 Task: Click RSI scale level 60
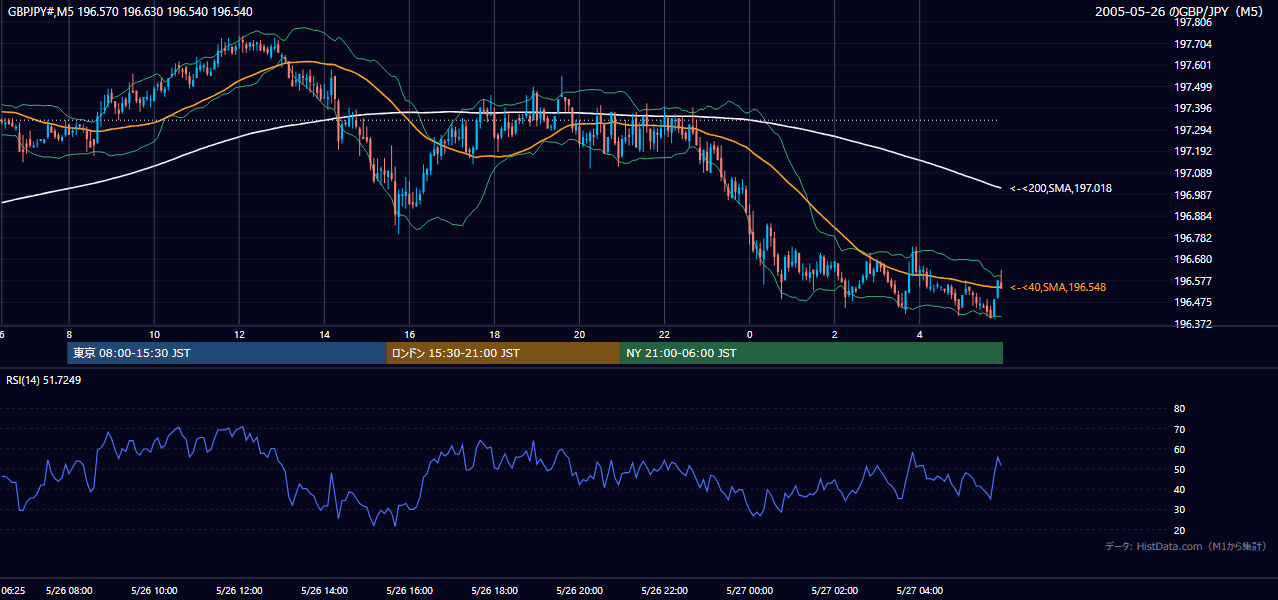pyautogui.click(x=1179, y=449)
